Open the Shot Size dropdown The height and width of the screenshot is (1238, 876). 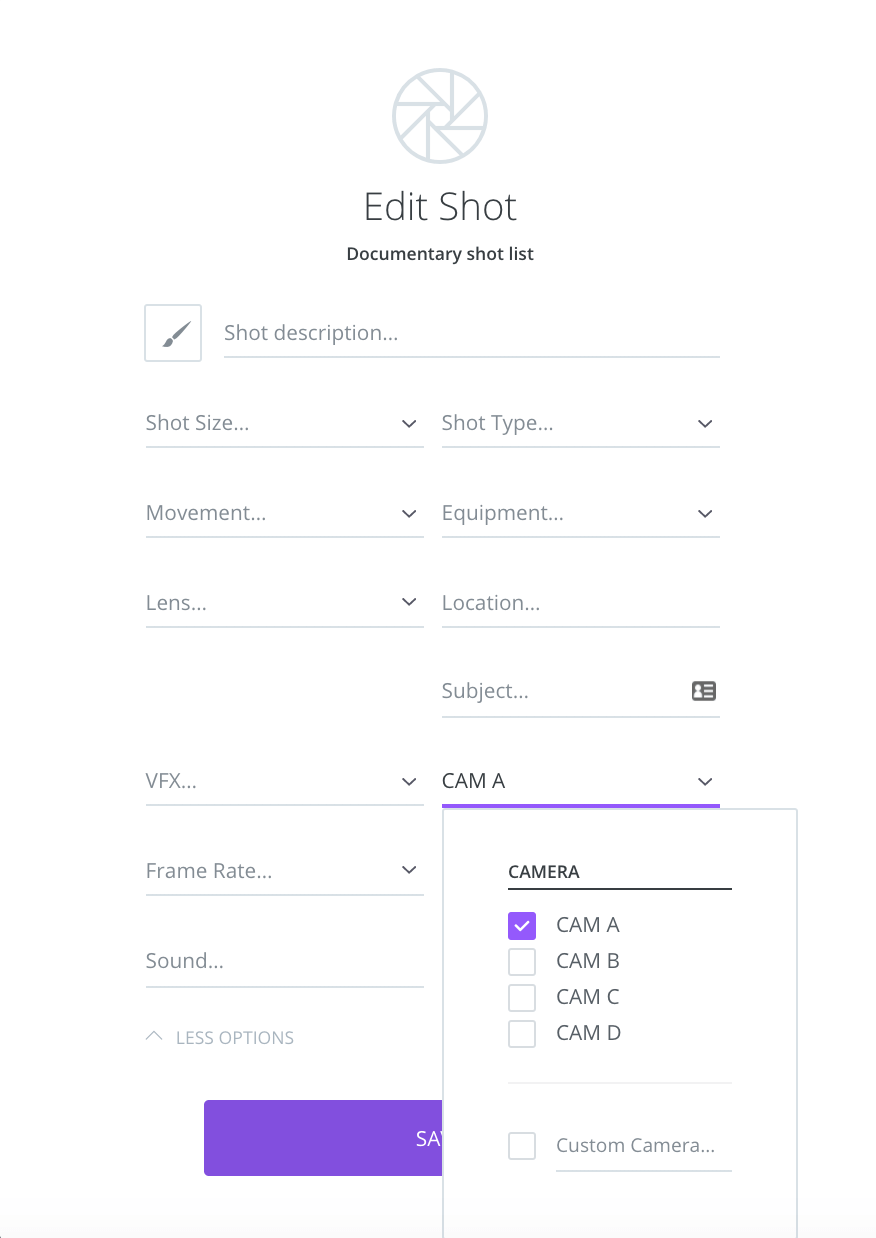coord(284,424)
